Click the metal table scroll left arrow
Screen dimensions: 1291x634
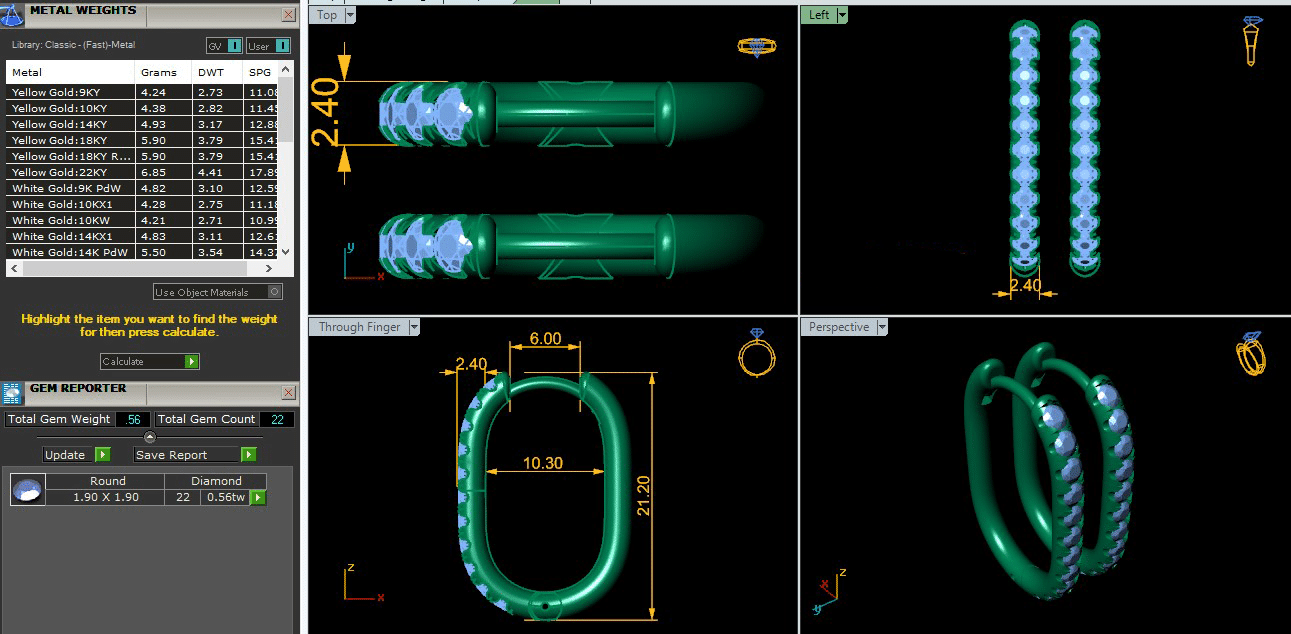[13, 269]
